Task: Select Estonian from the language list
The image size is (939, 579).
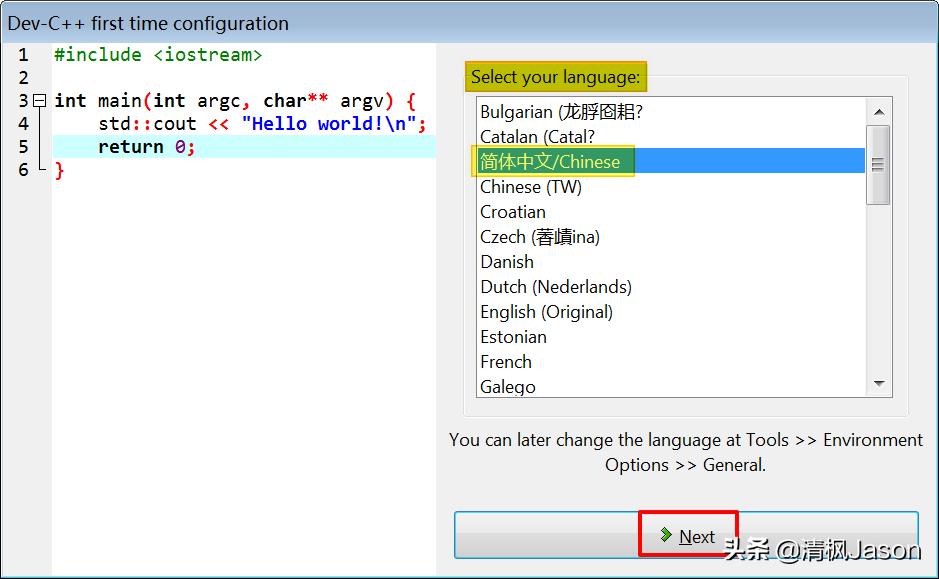Action: pyautogui.click(x=513, y=337)
